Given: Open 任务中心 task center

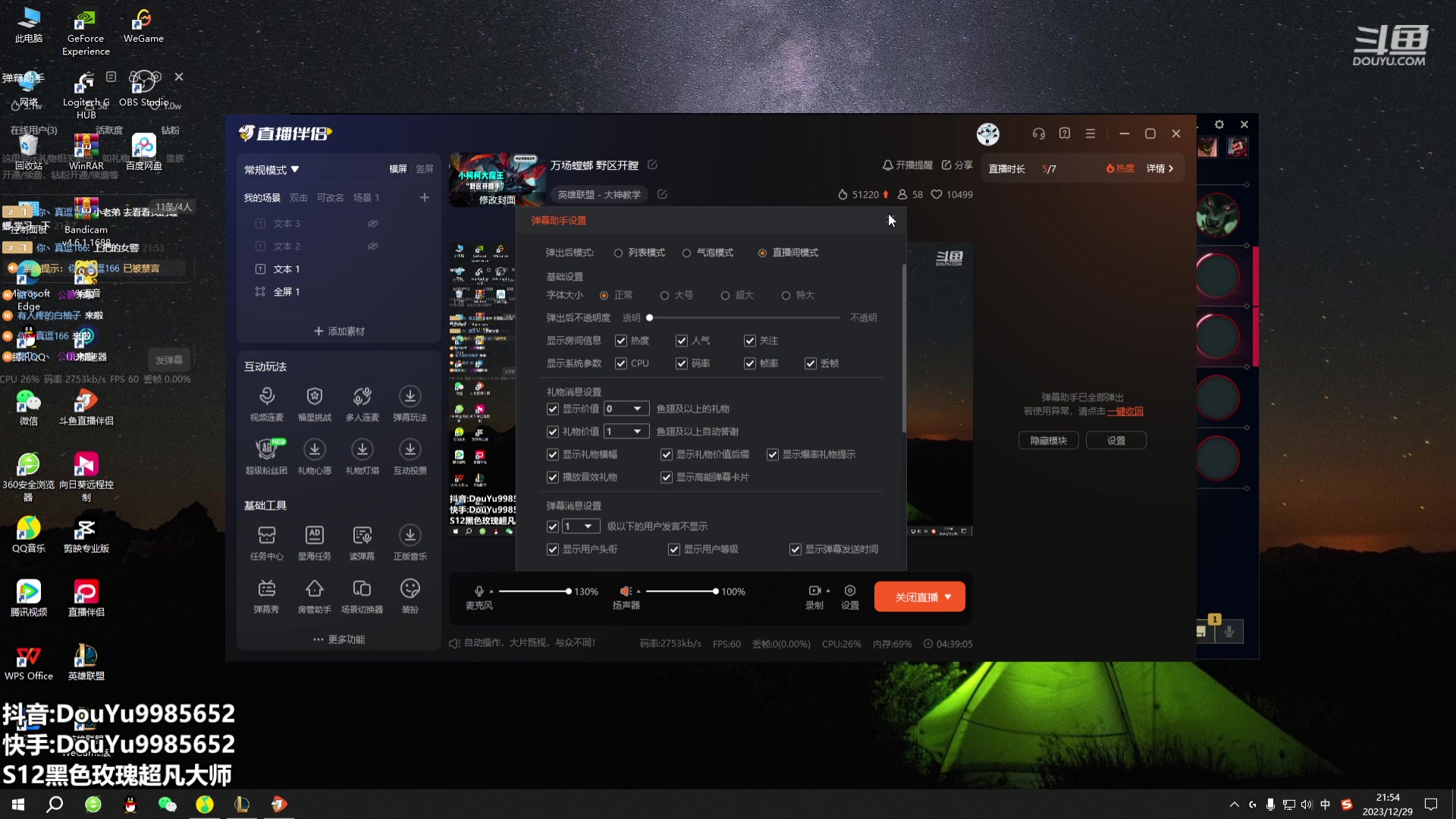Looking at the screenshot, I should [267, 543].
